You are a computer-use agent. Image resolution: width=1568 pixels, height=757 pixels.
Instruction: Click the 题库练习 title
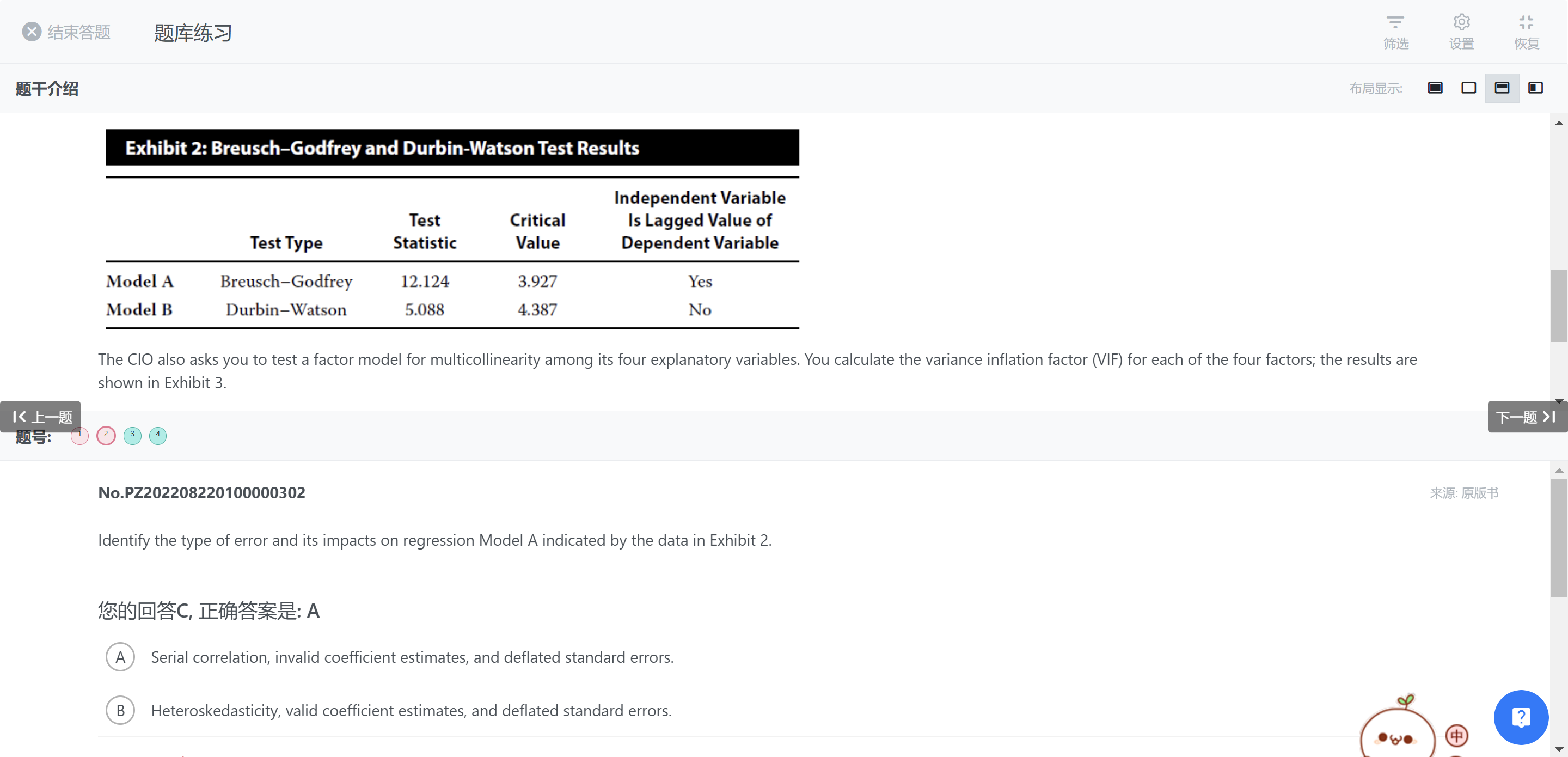tap(193, 33)
